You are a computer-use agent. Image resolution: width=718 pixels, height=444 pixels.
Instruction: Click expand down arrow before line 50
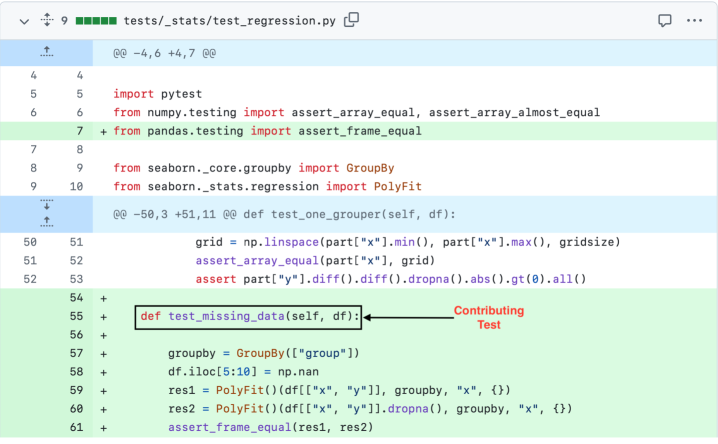[44, 207]
